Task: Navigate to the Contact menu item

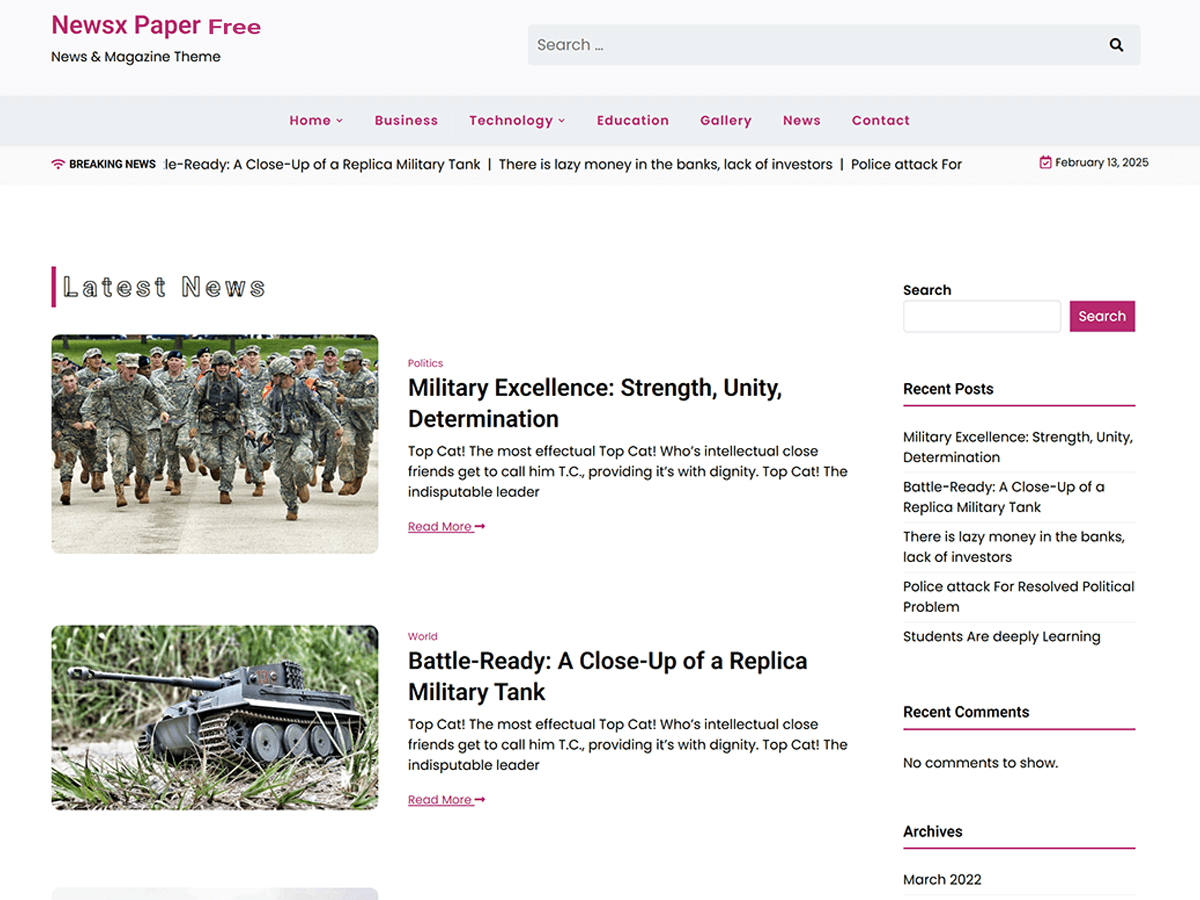Action: [880, 120]
